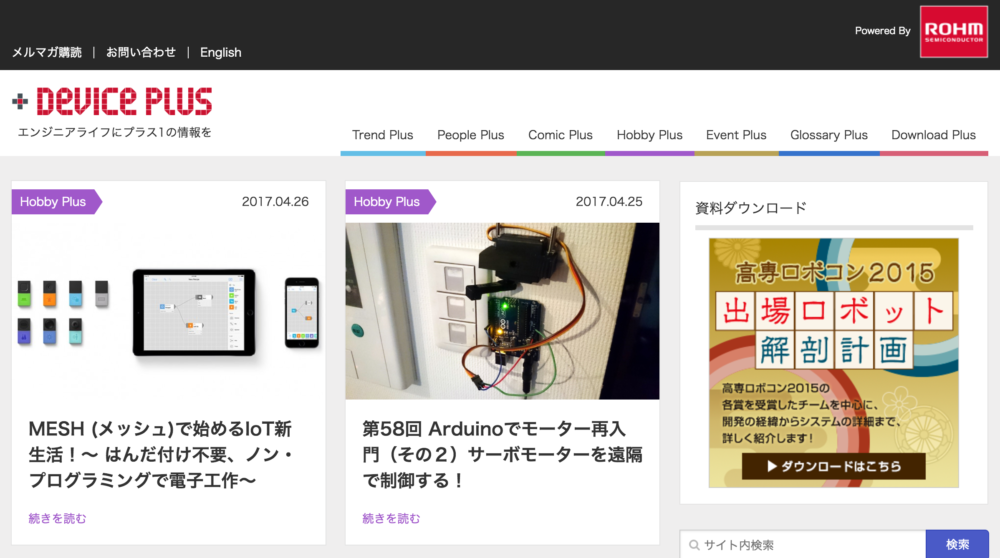Open the MESH tablet and phone thumbnail
This screenshot has height=558, width=1000.
tap(168, 311)
